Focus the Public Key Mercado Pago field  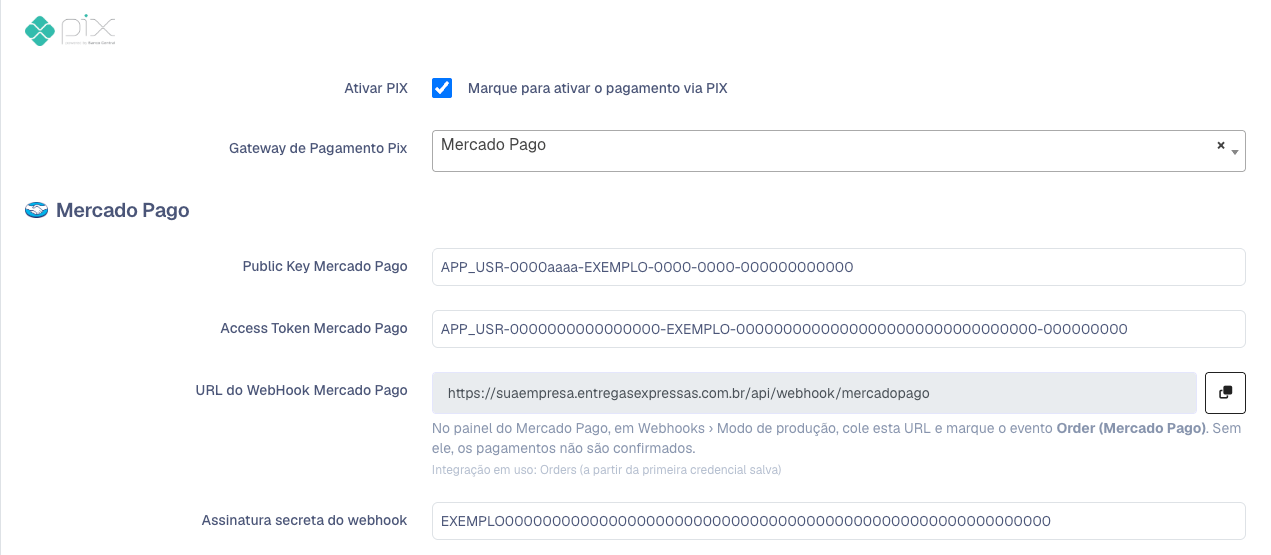tap(838, 267)
